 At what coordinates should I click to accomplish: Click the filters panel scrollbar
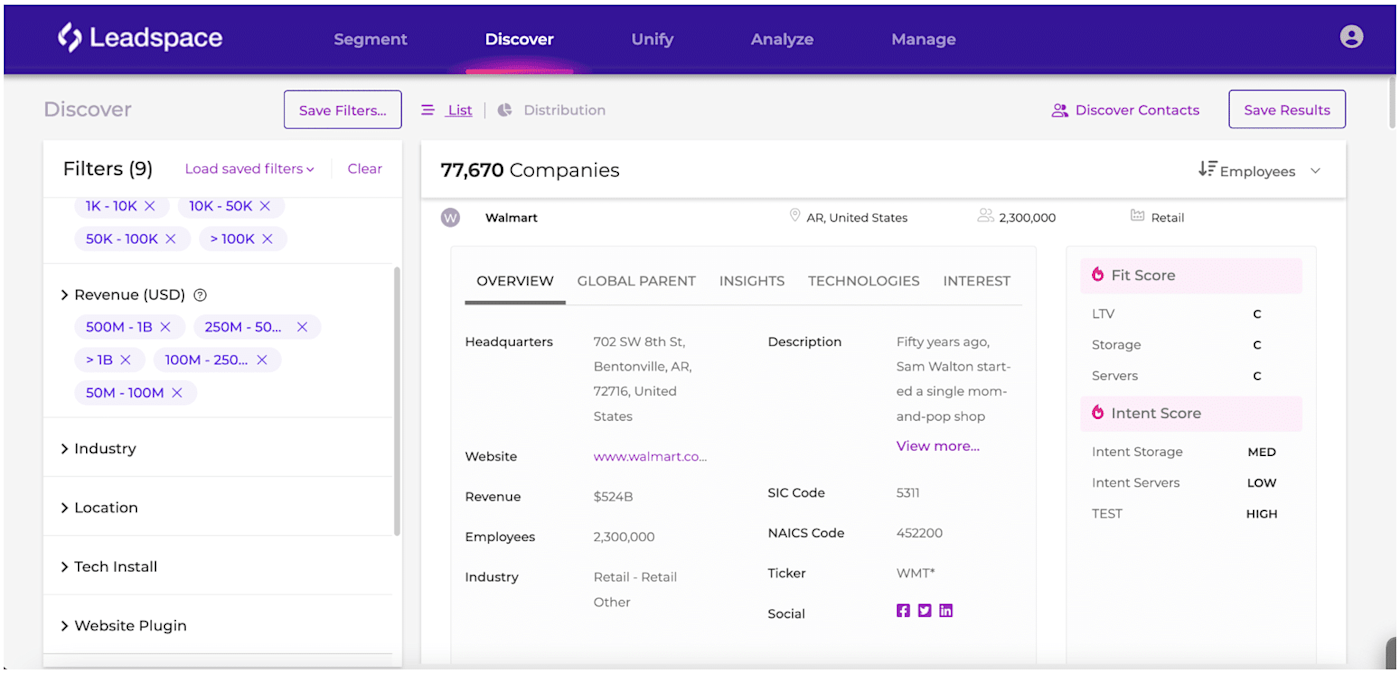tap(397, 400)
